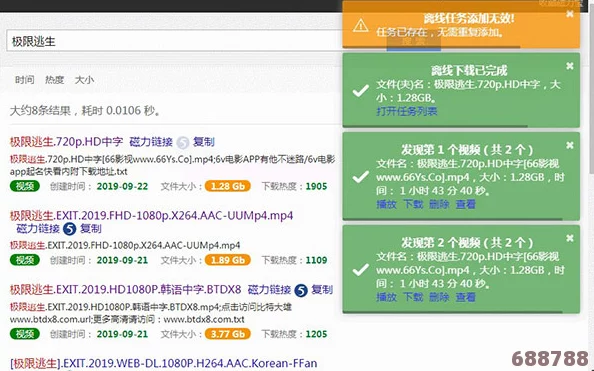
Task: Click the offline download icon beside 720p.HD中字 result
Action: (x=183, y=142)
